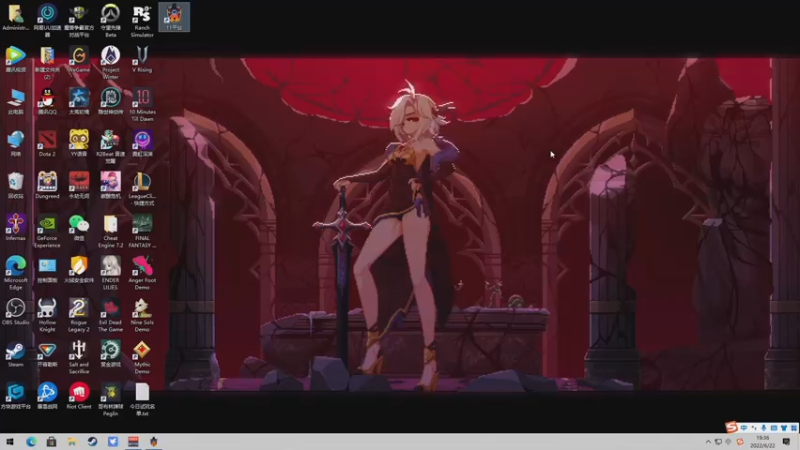Launch V Rising game shortcut
The image size is (800, 450).
pyautogui.click(x=142, y=59)
